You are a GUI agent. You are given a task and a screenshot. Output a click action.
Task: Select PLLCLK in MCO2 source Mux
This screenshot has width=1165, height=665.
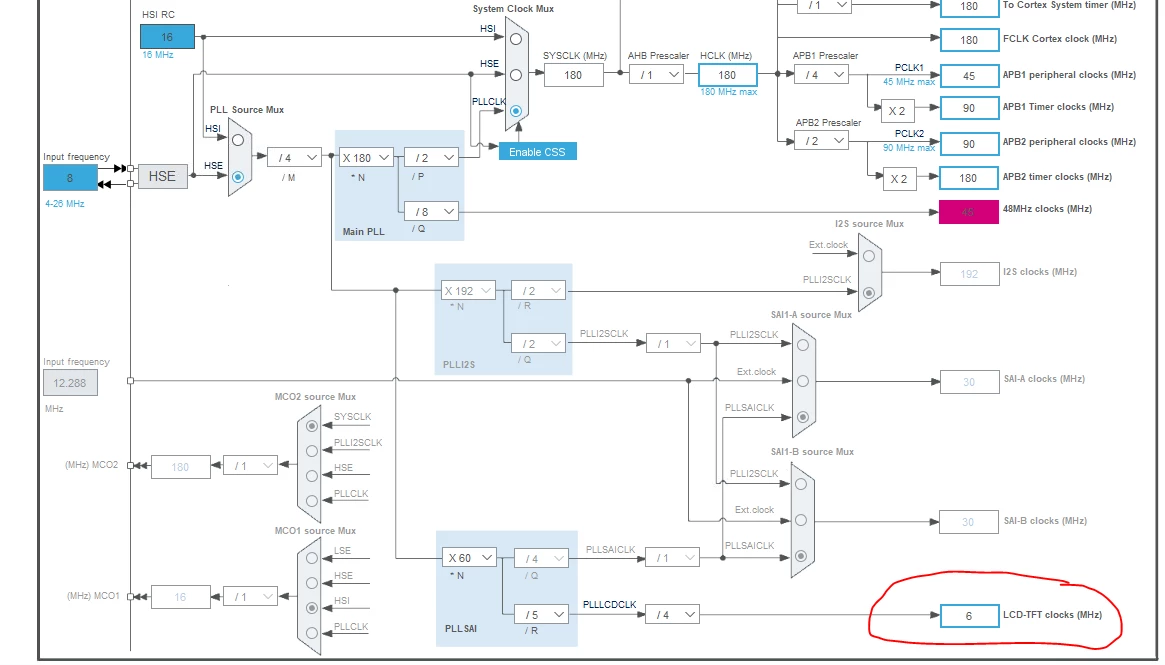pyautogui.click(x=312, y=501)
